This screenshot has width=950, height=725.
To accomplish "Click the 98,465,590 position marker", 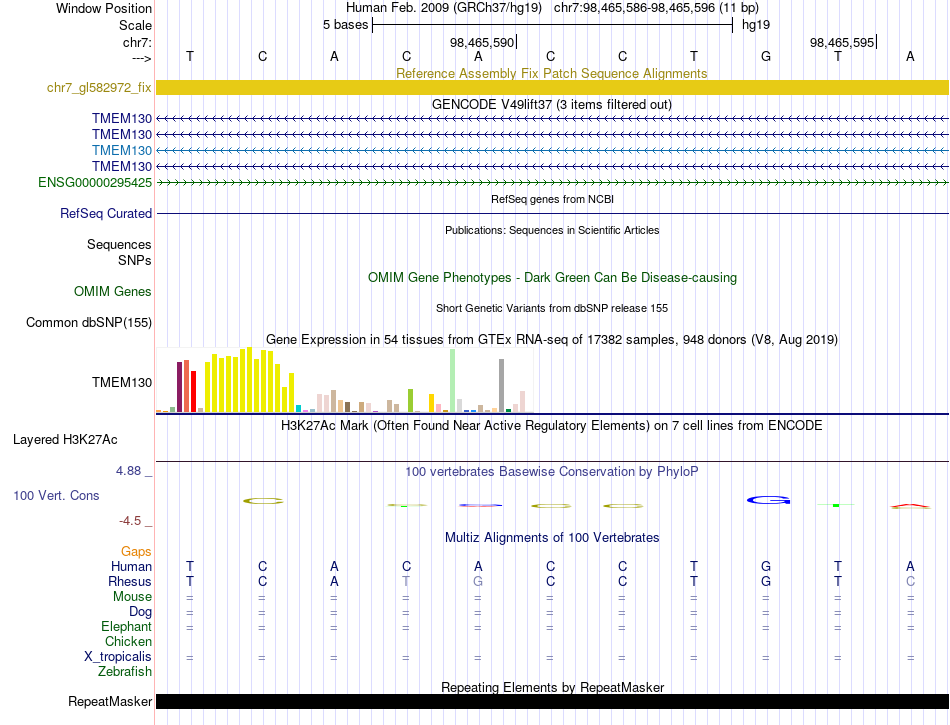I will (483, 42).
